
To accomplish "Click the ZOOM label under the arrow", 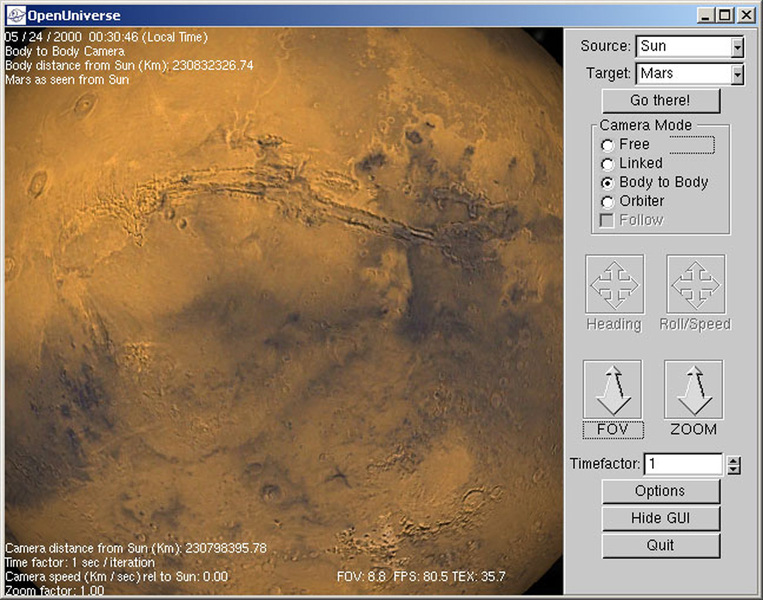I will pyautogui.click(x=693, y=430).
